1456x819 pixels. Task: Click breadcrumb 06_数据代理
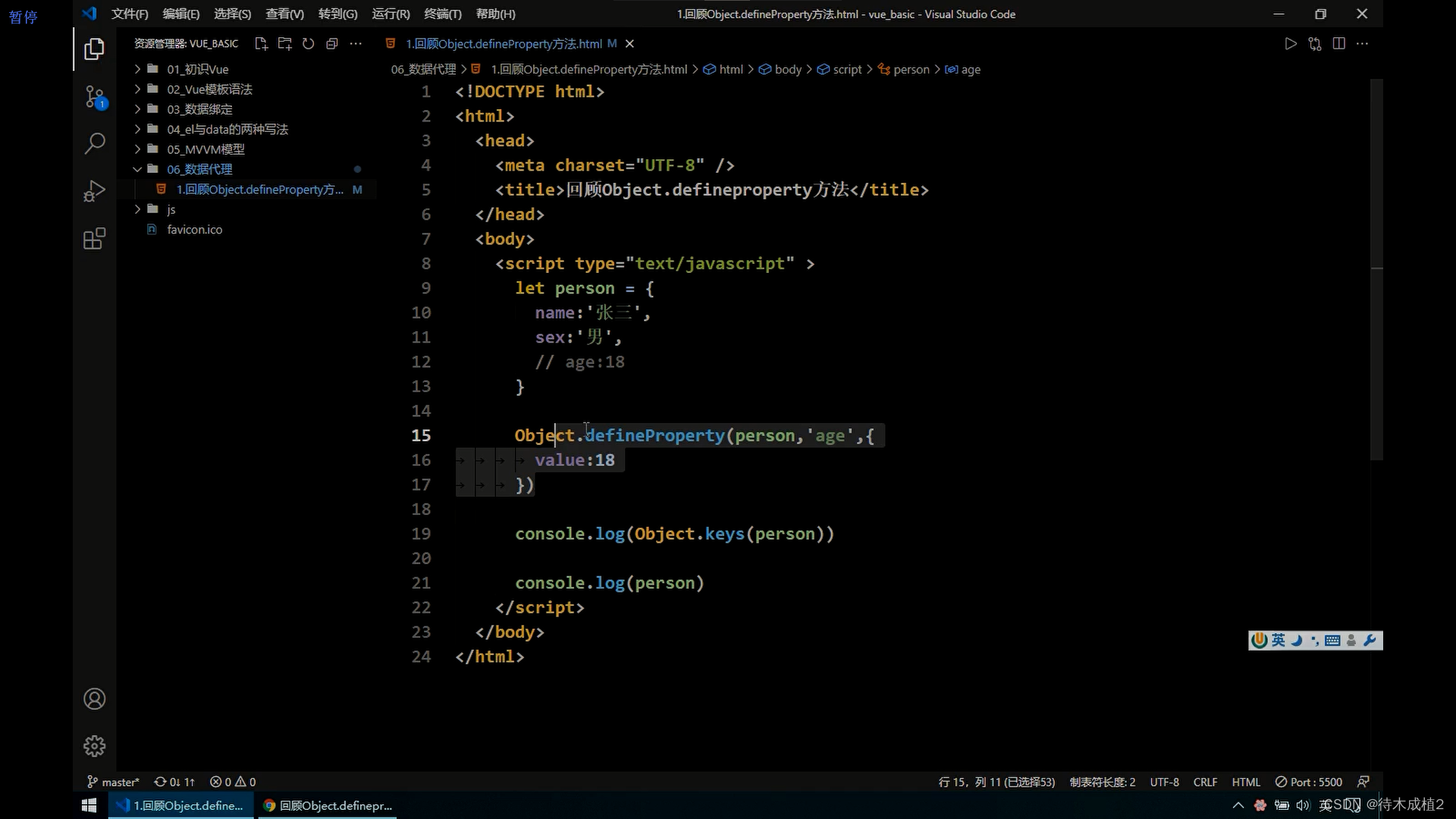424,69
